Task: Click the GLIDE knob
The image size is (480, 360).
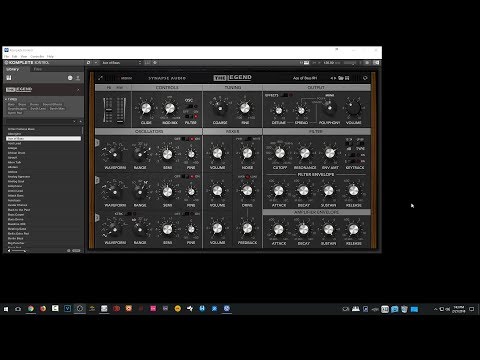Action: [146, 108]
